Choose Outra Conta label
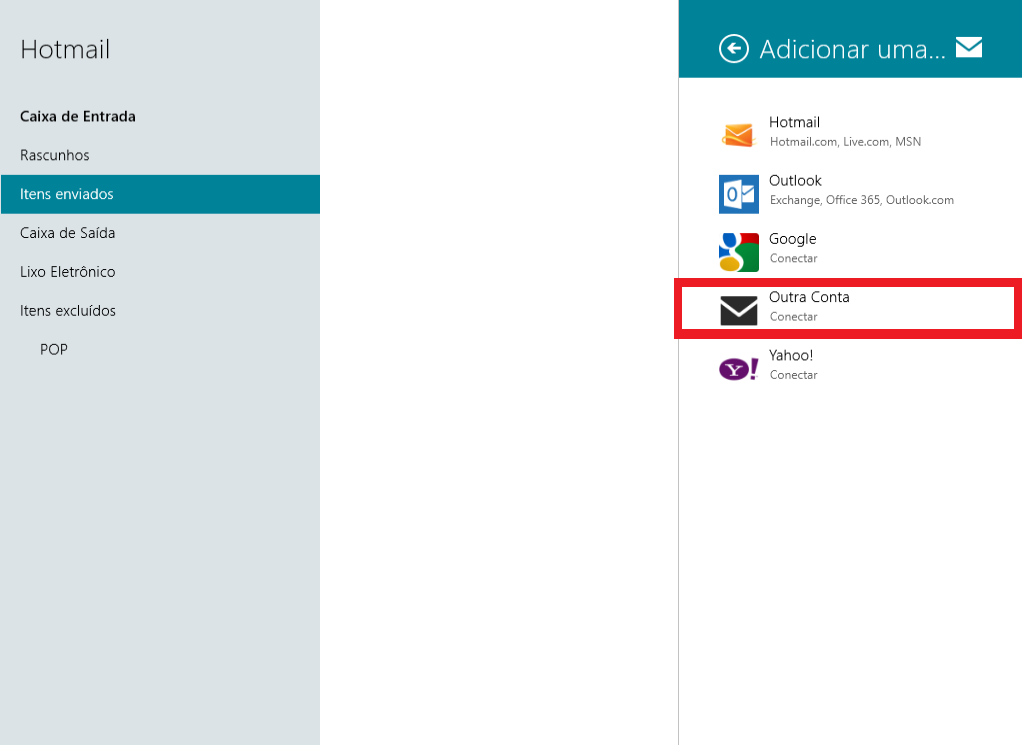The height and width of the screenshot is (745, 1022). [x=809, y=297]
